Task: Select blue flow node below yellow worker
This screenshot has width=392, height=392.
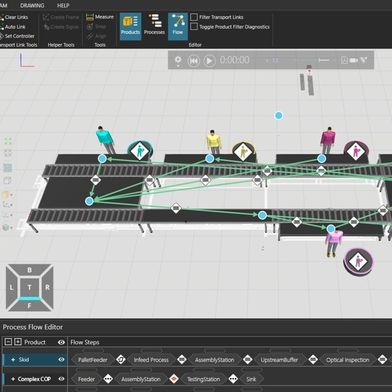Action: click(209, 159)
